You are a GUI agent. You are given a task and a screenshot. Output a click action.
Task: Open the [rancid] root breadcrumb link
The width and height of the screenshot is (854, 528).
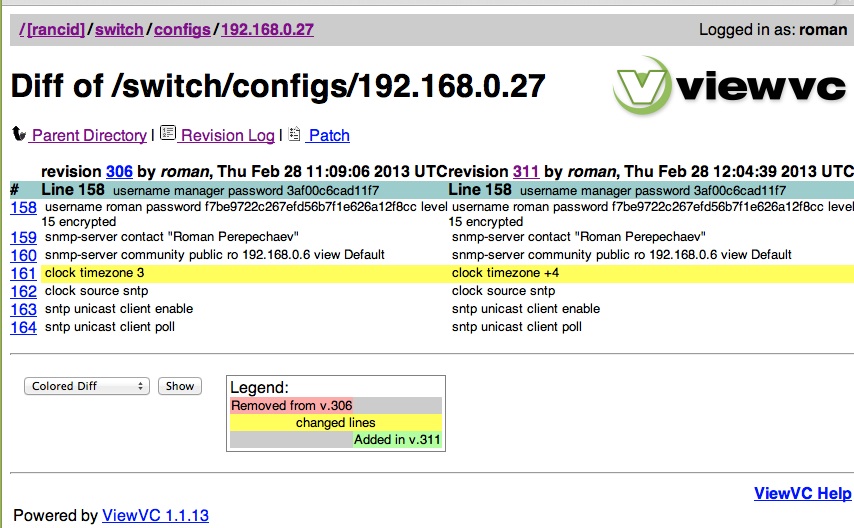point(56,30)
